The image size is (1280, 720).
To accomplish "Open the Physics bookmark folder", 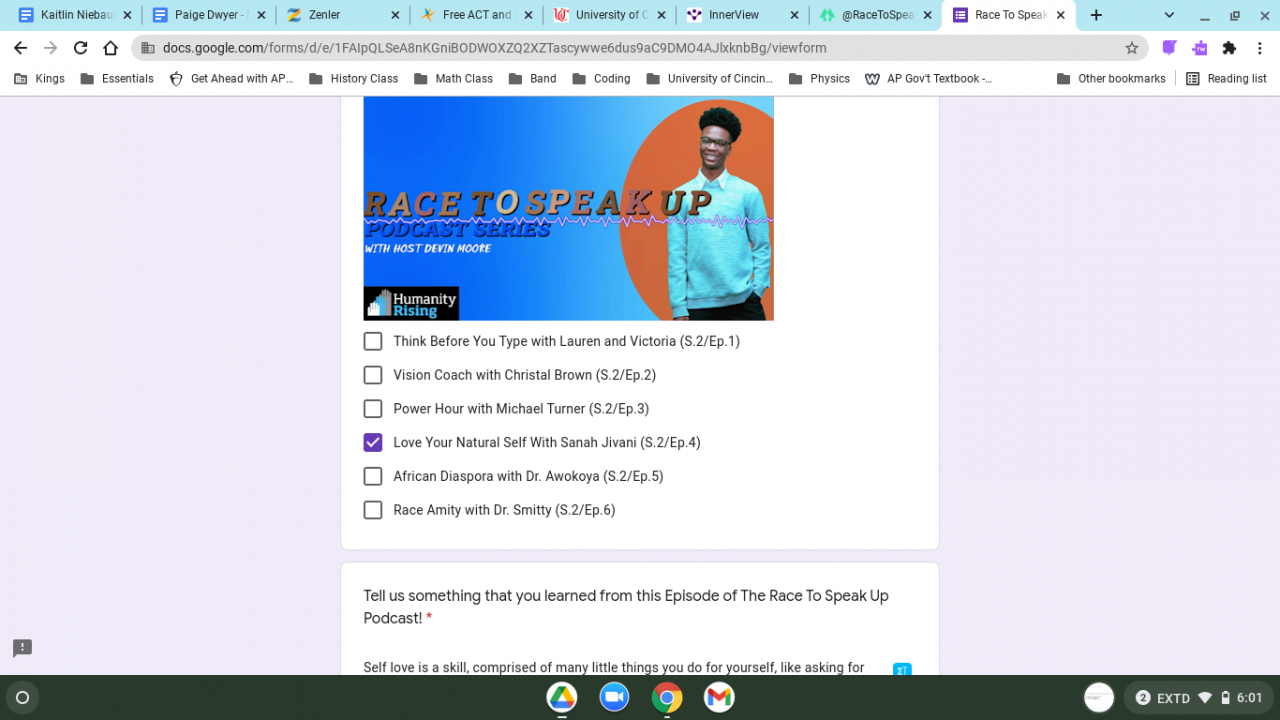I will click(x=819, y=78).
